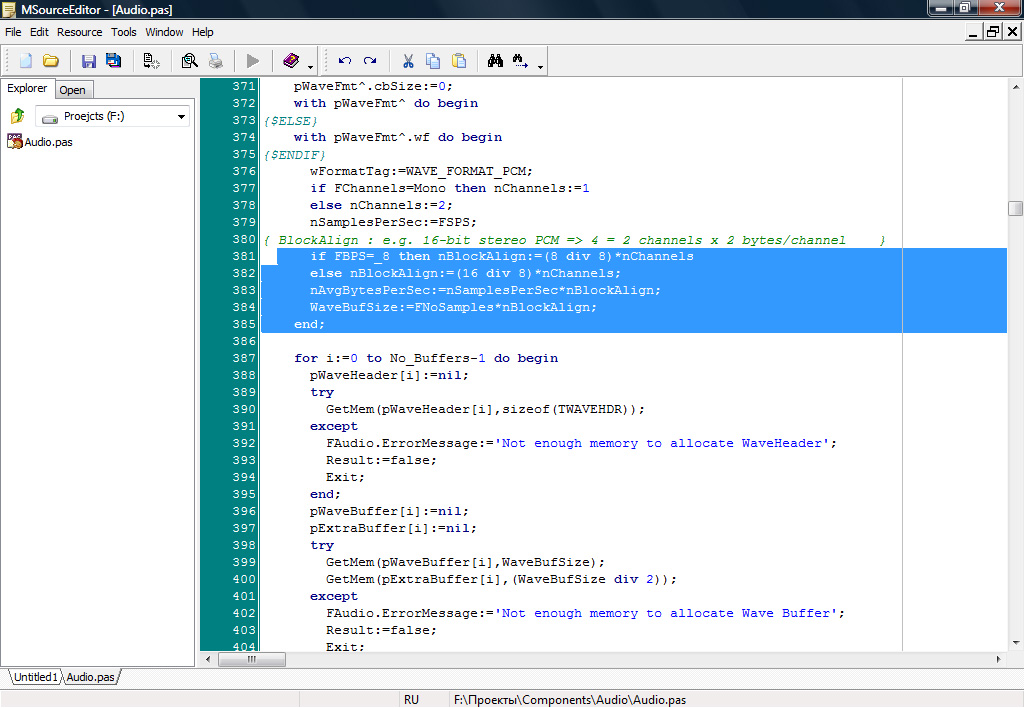The height and width of the screenshot is (708, 1024).
Task: Run the code with the green play icon
Action: tap(251, 61)
